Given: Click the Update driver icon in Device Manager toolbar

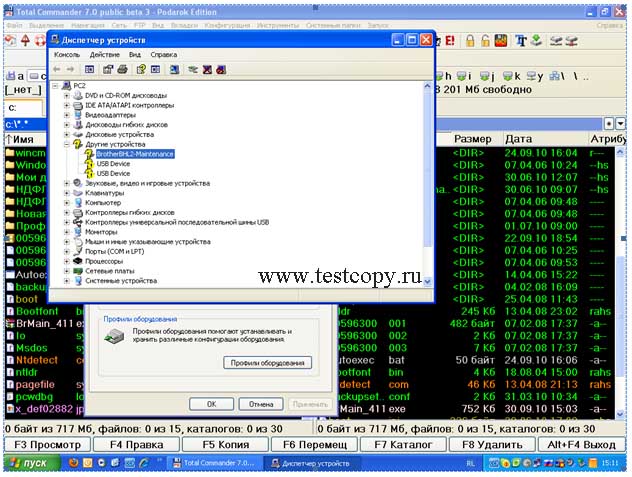Looking at the screenshot, I should (x=193, y=69).
